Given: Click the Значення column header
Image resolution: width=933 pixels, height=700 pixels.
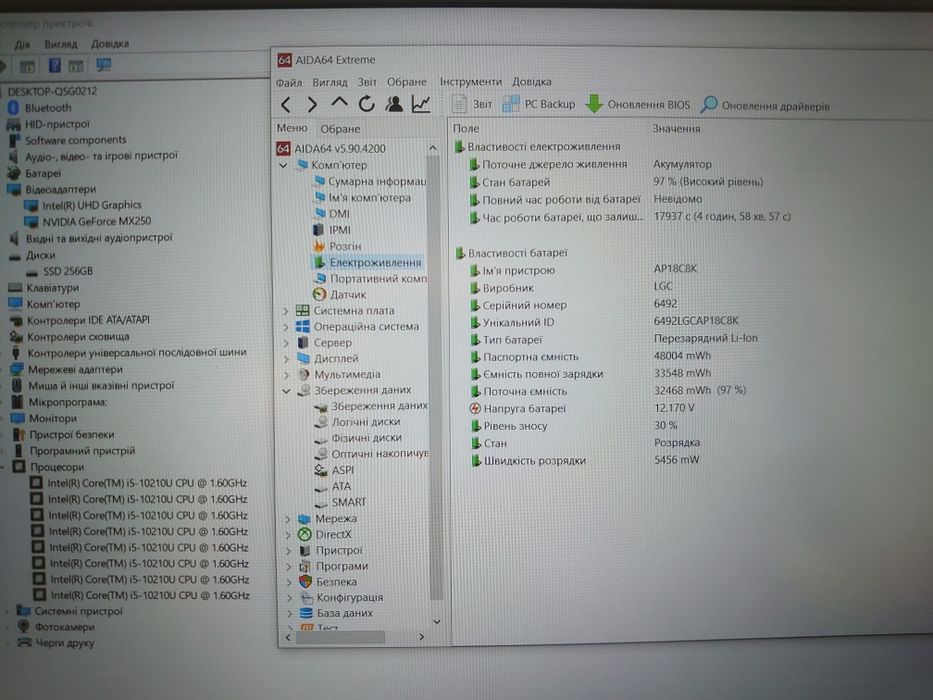Looking at the screenshot, I should 676,129.
